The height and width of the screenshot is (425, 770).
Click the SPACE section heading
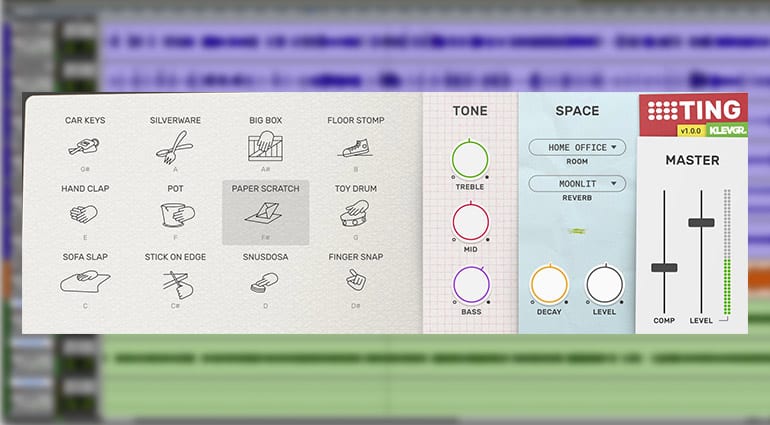coord(578,111)
